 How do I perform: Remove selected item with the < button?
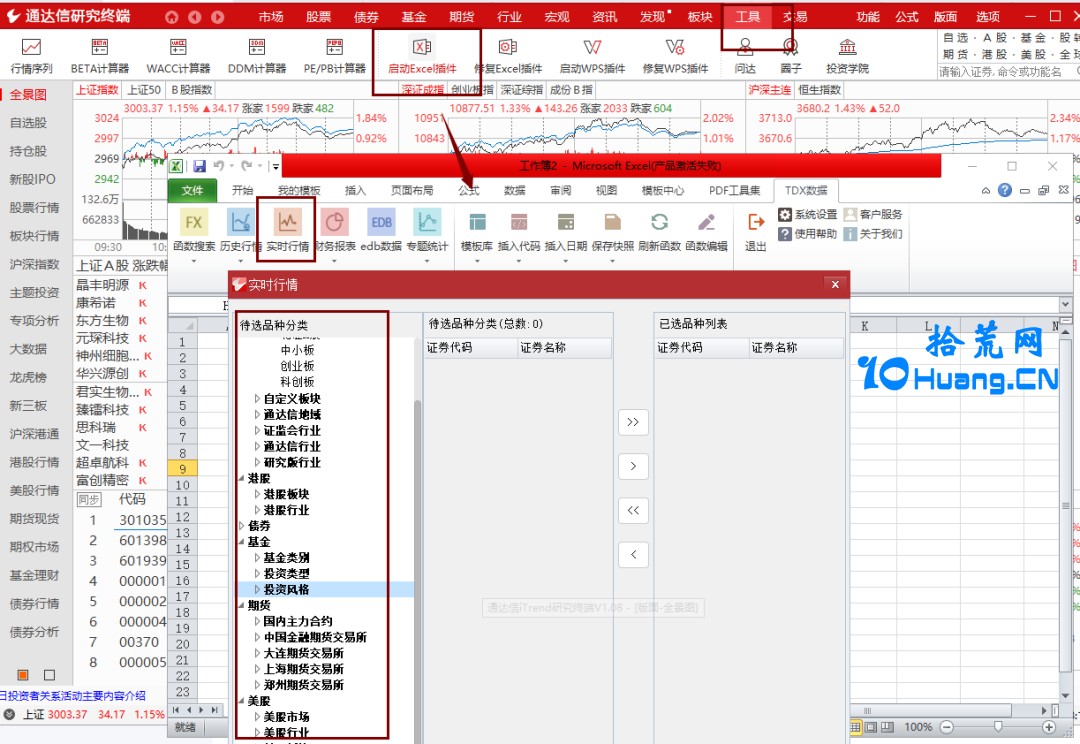point(633,554)
